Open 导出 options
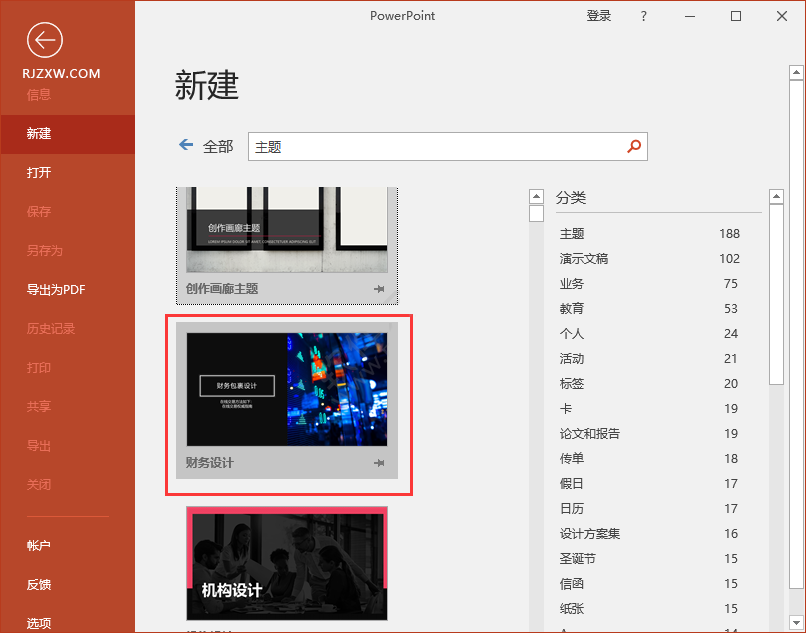 (x=38, y=445)
